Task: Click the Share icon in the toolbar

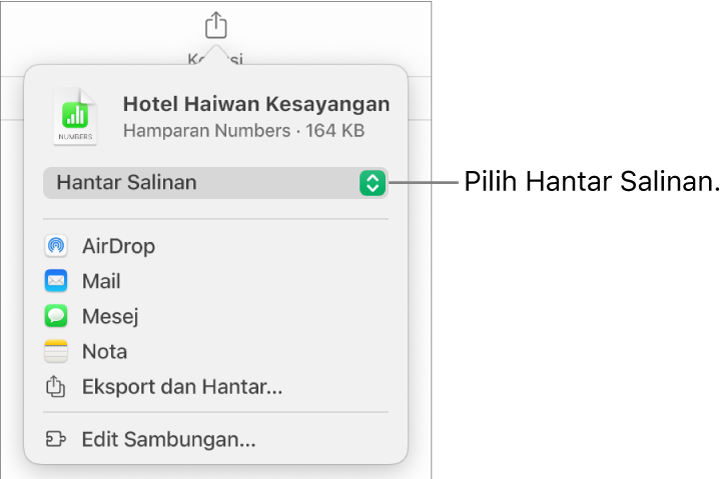Action: (216, 23)
